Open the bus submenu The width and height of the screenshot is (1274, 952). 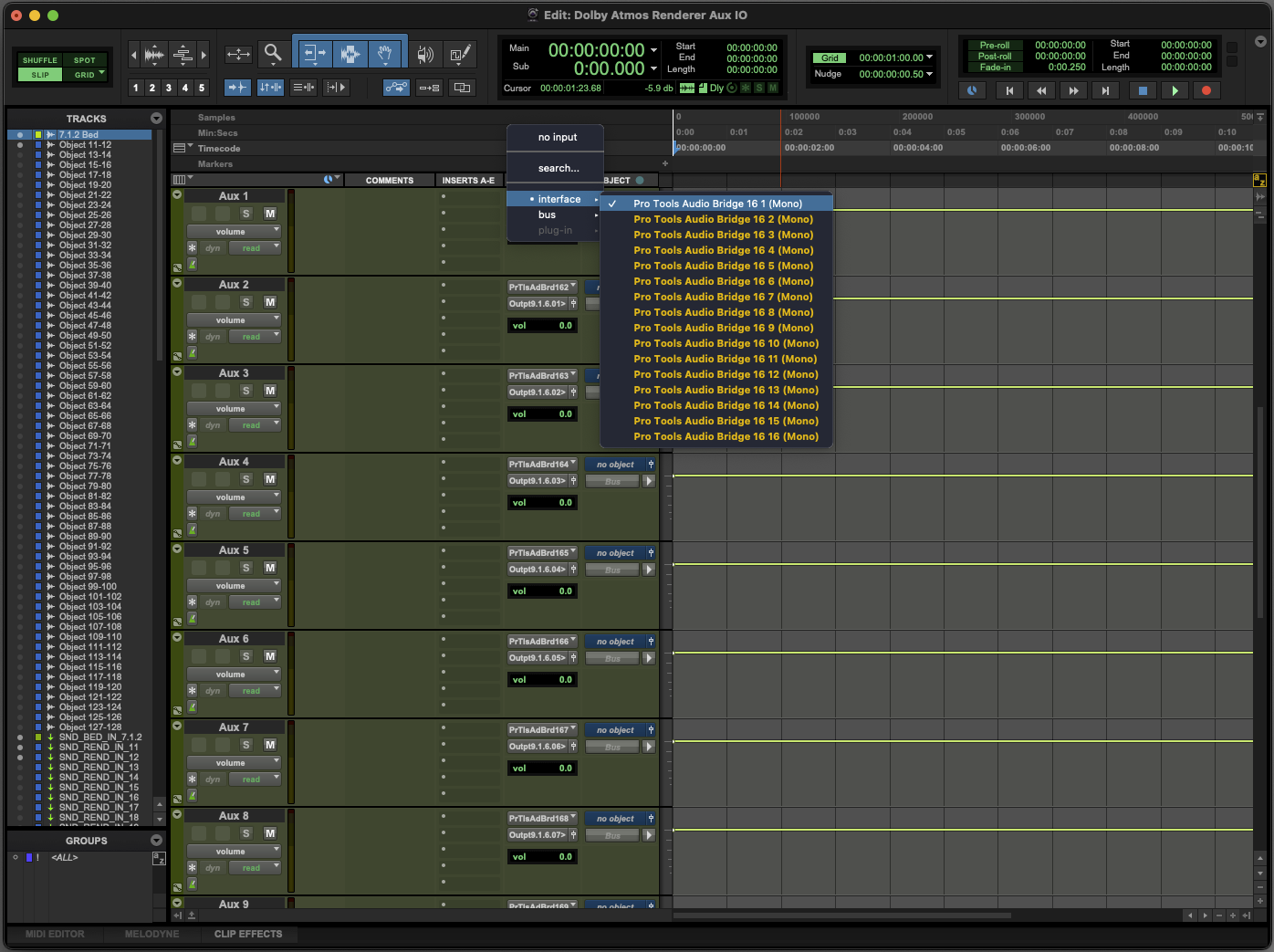tap(555, 214)
